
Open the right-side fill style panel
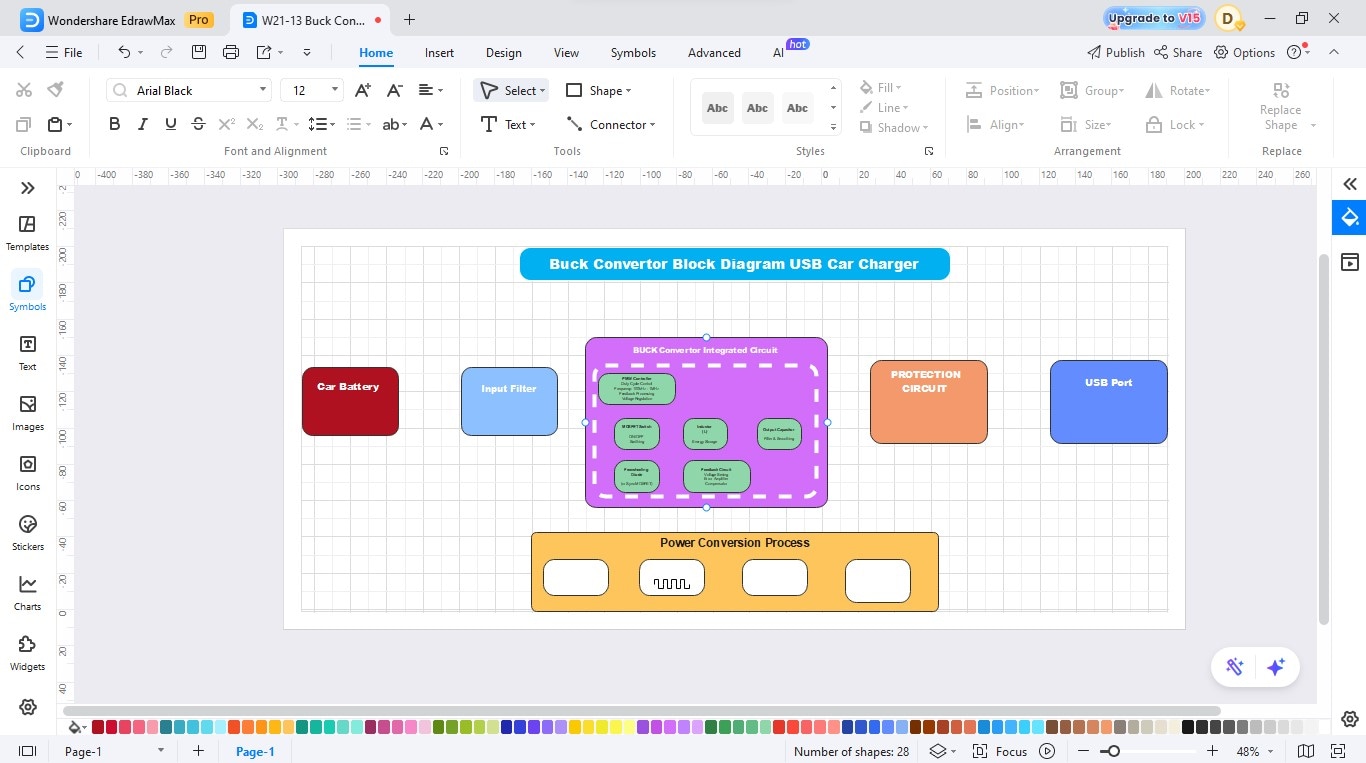click(1350, 217)
